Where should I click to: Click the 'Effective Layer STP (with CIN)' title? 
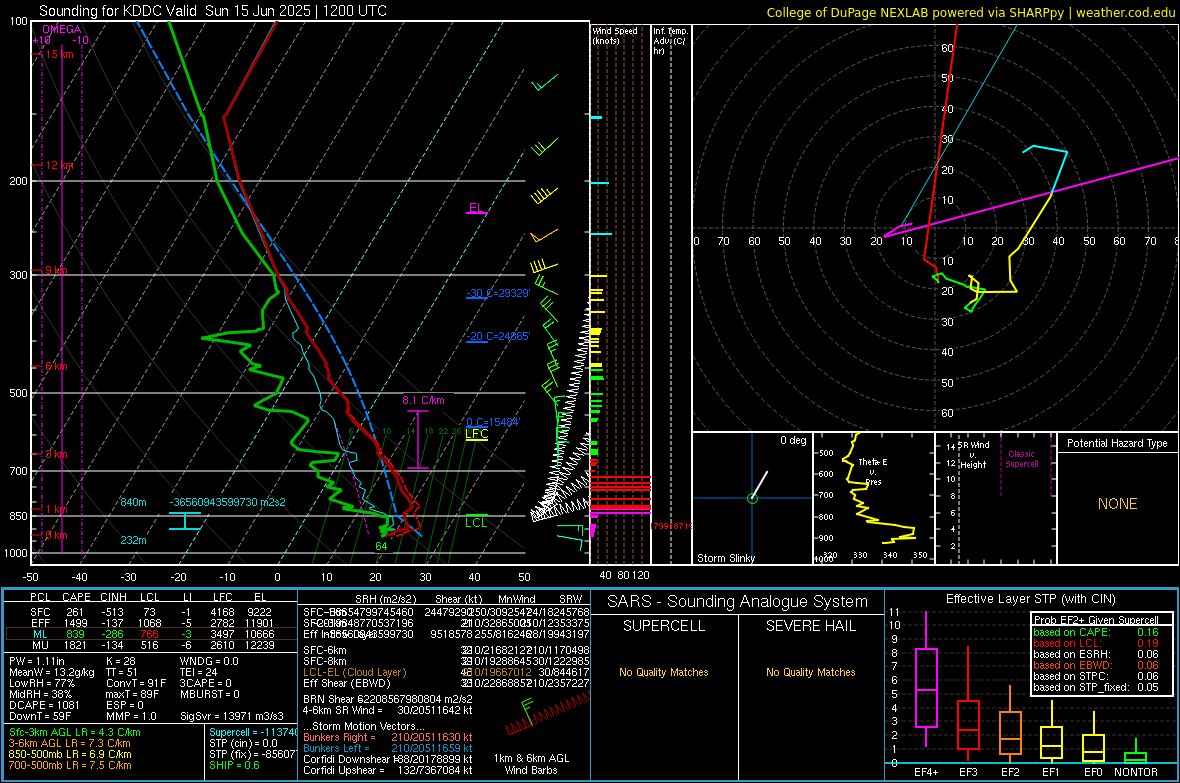[1030, 599]
